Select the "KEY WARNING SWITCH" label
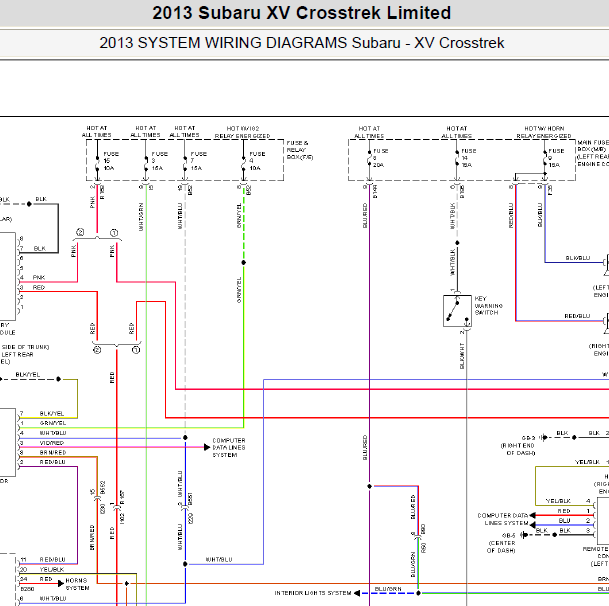 coord(488,305)
